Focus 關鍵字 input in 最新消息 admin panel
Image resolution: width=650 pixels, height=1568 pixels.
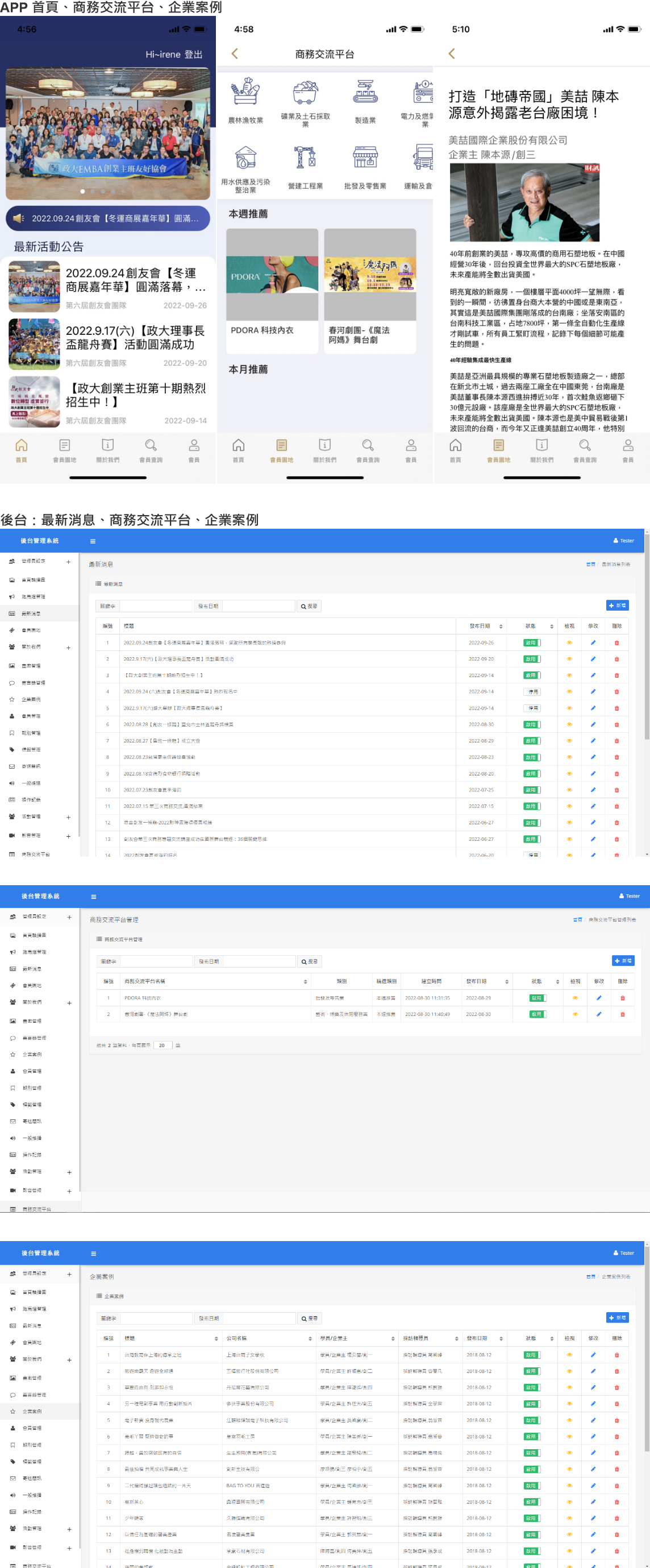pyautogui.click(x=155, y=606)
